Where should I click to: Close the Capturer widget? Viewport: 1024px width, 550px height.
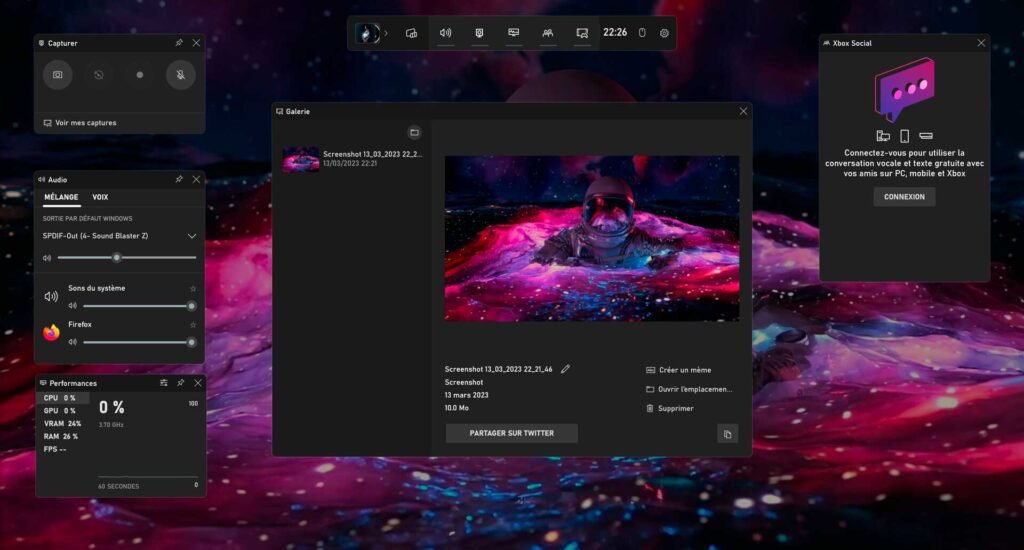[x=196, y=43]
